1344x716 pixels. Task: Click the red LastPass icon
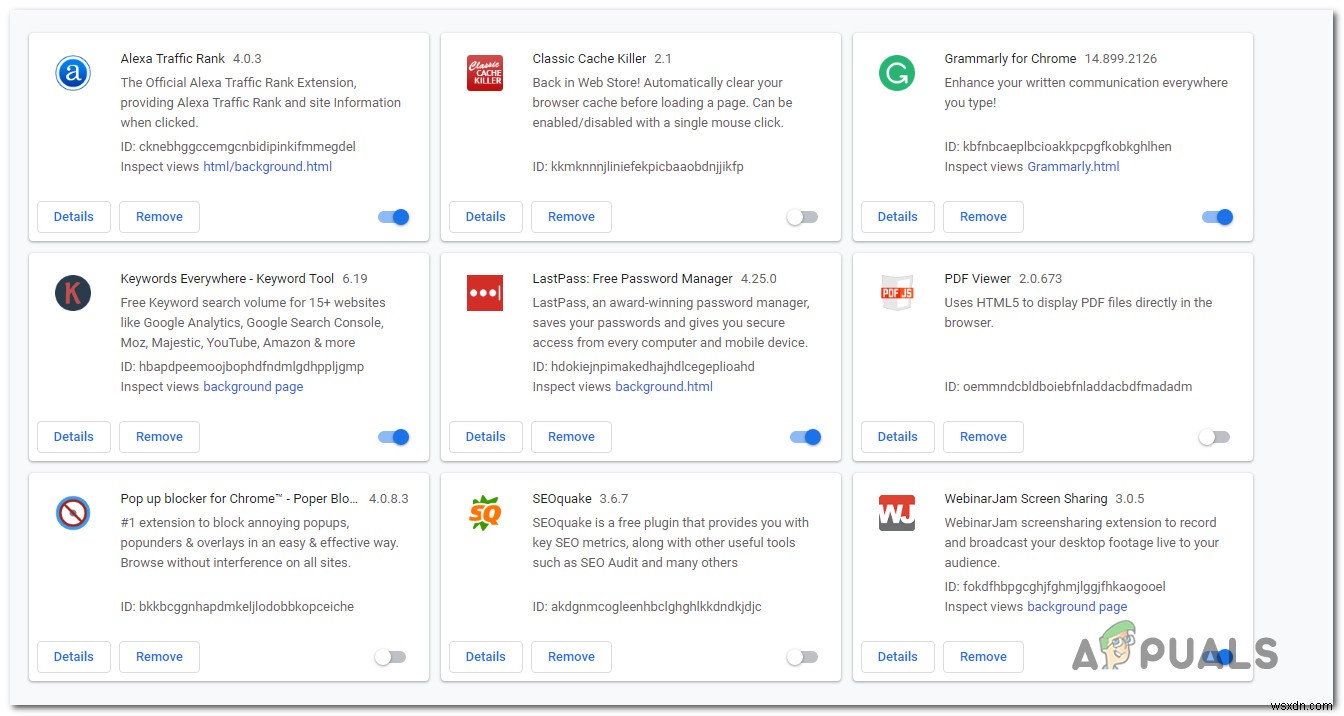coord(485,292)
